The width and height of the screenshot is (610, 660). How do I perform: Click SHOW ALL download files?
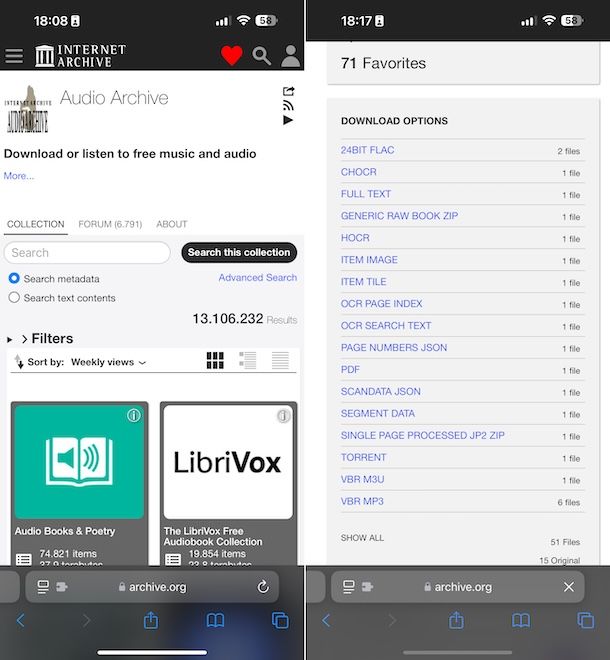pos(362,538)
